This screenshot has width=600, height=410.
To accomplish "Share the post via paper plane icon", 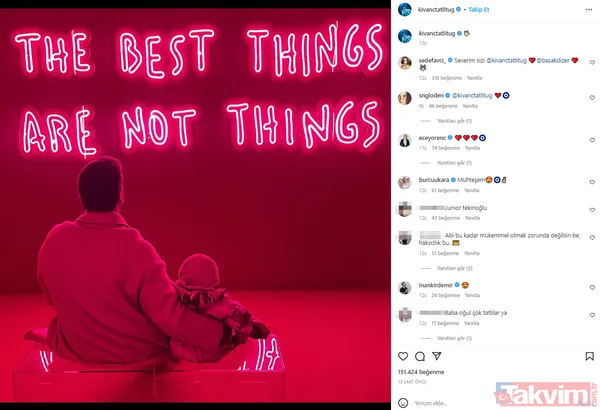I will (437, 356).
